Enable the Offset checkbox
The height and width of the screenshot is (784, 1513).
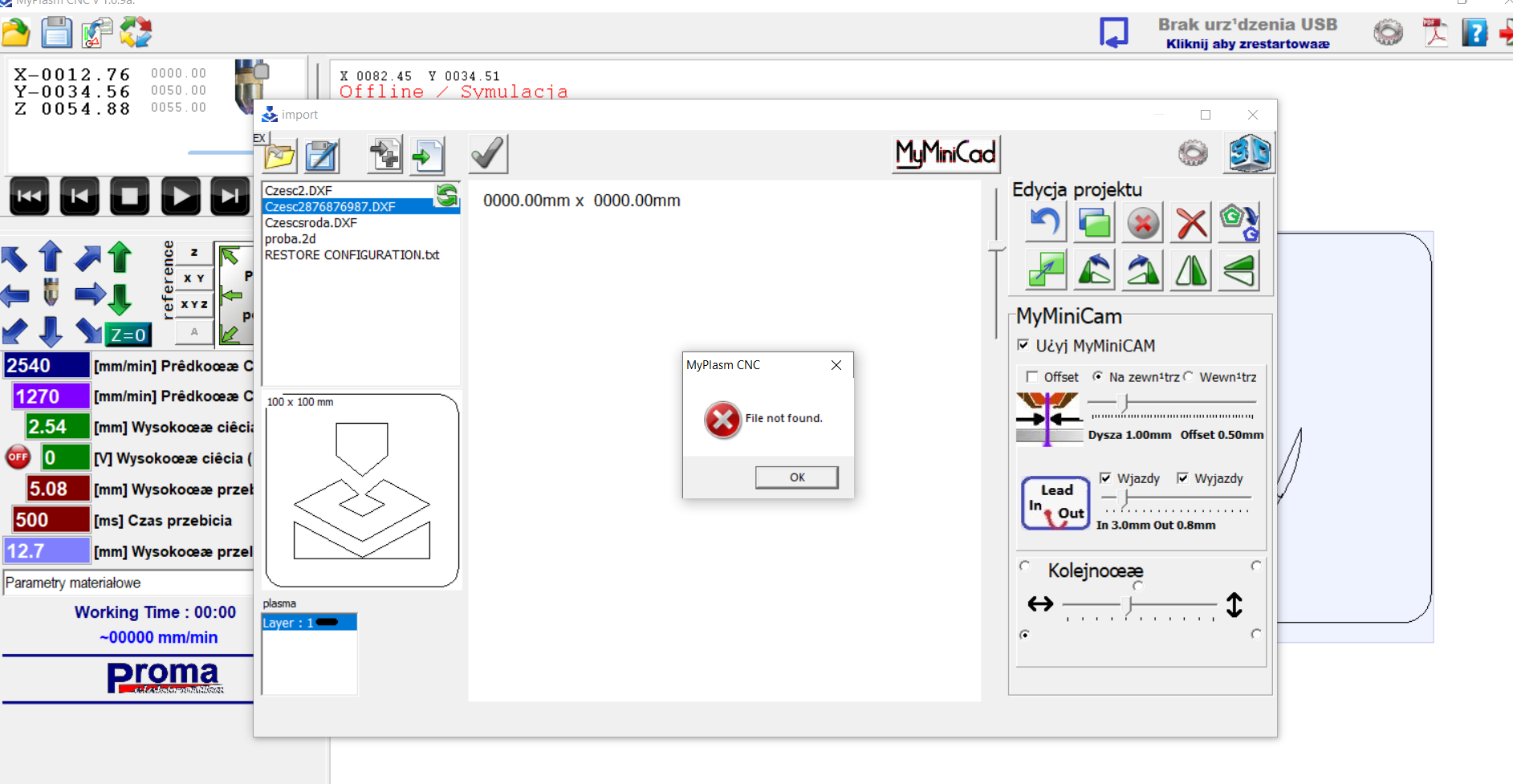click(1032, 377)
